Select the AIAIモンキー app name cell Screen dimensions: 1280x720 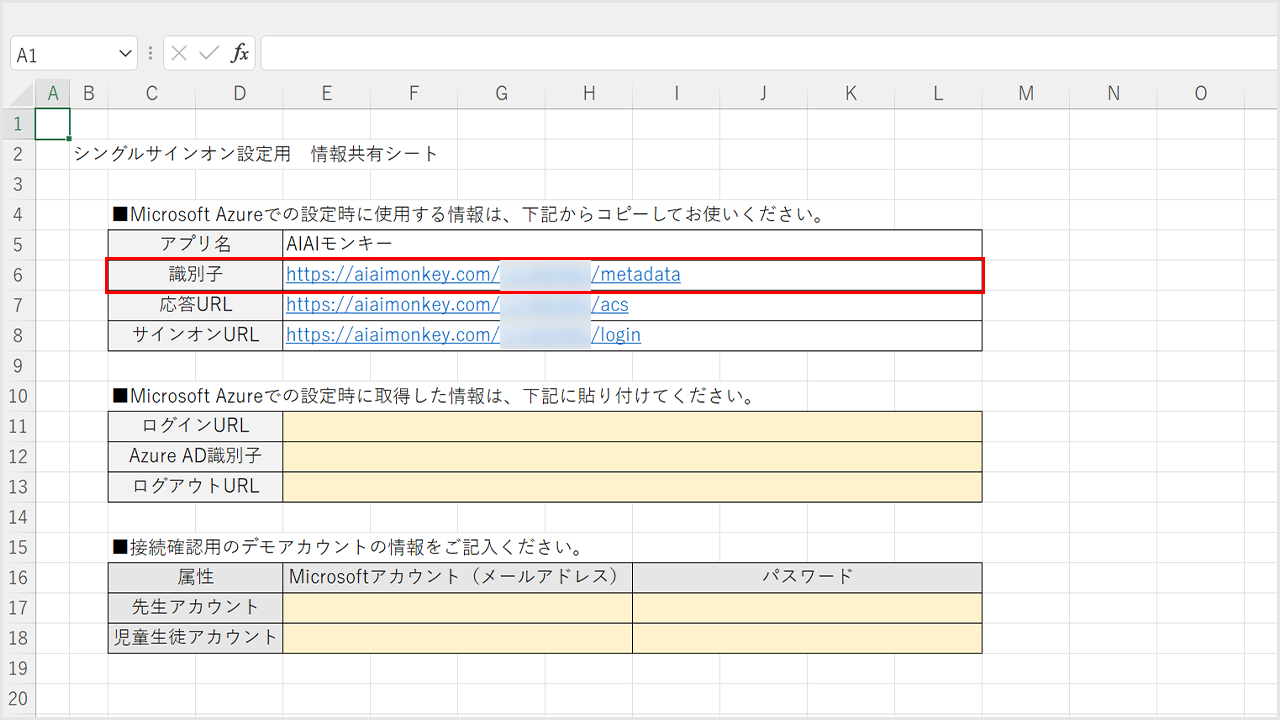coord(632,244)
